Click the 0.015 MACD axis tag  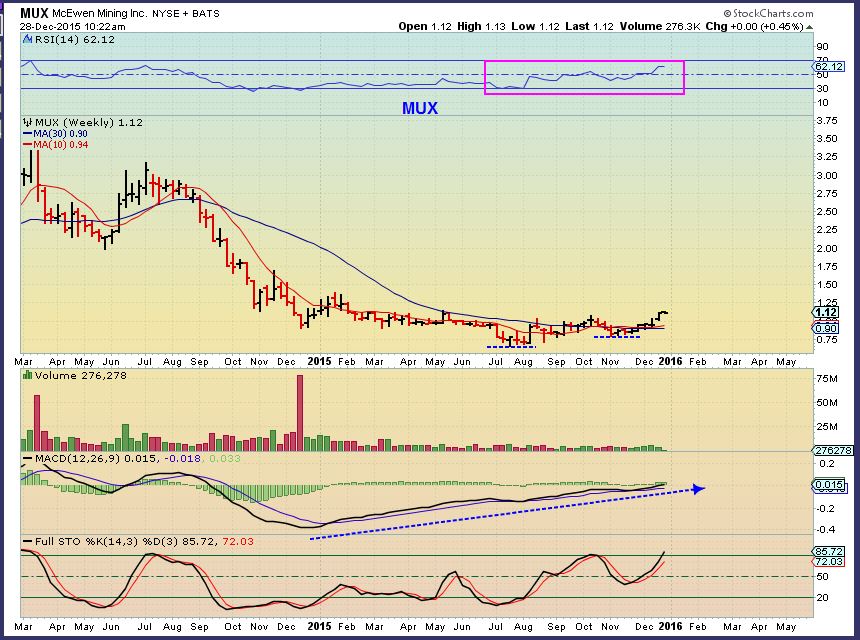[x=829, y=484]
